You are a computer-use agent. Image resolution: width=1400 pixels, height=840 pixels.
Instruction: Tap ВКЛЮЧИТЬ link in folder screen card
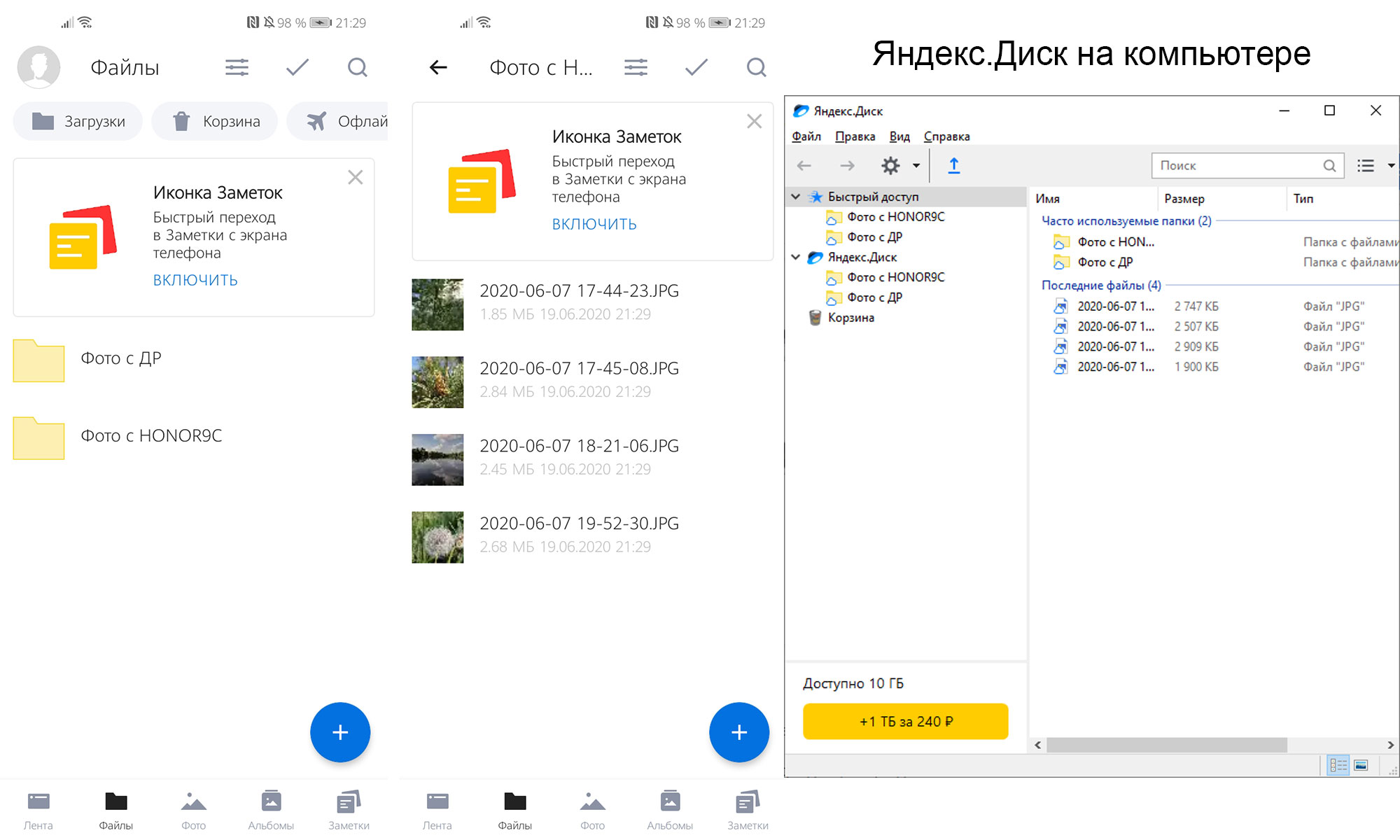tap(594, 224)
